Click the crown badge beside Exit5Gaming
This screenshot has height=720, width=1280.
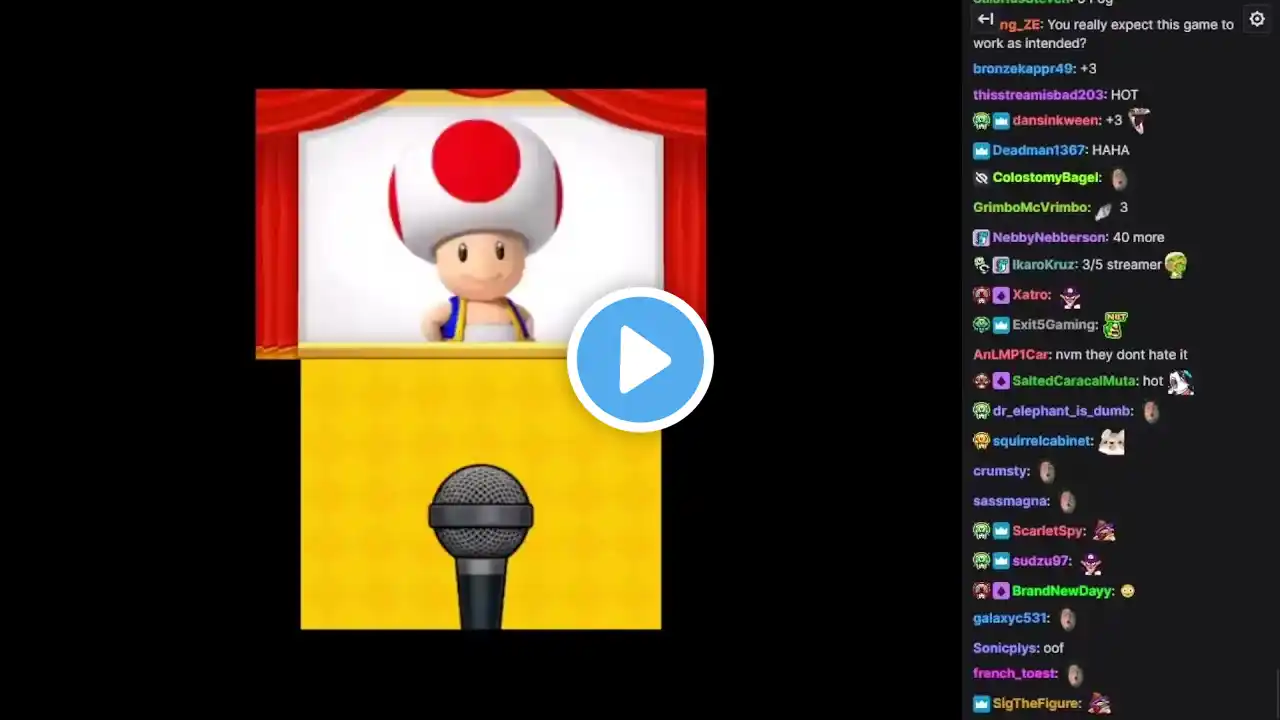tap(1001, 325)
